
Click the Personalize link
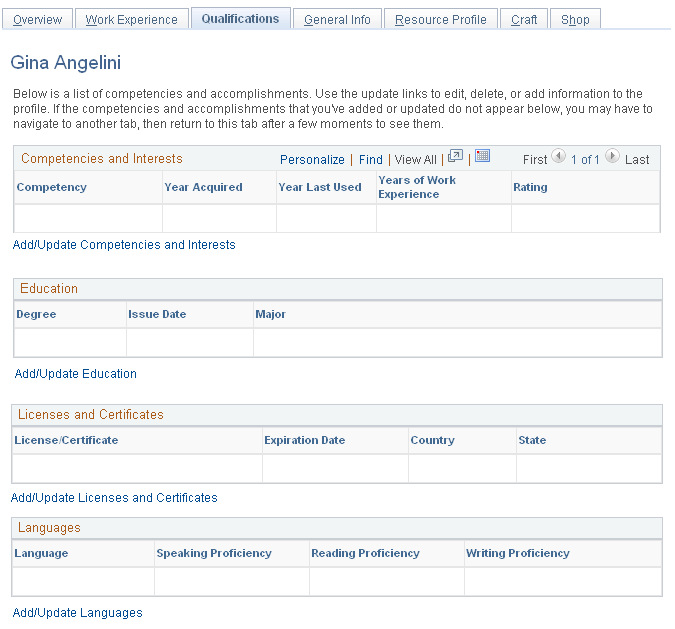click(x=312, y=160)
